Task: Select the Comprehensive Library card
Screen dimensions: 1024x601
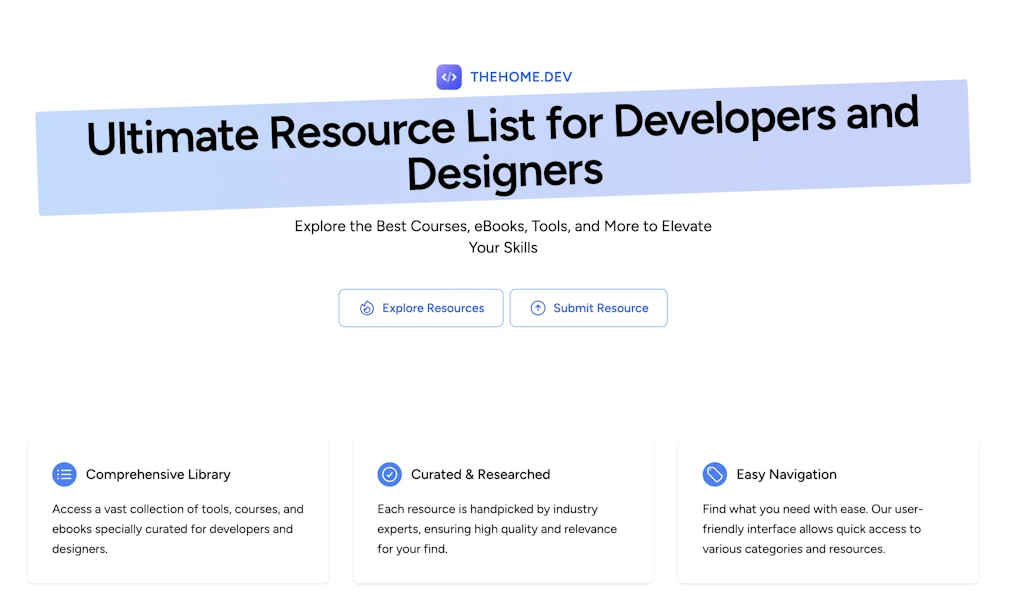Action: click(x=178, y=510)
